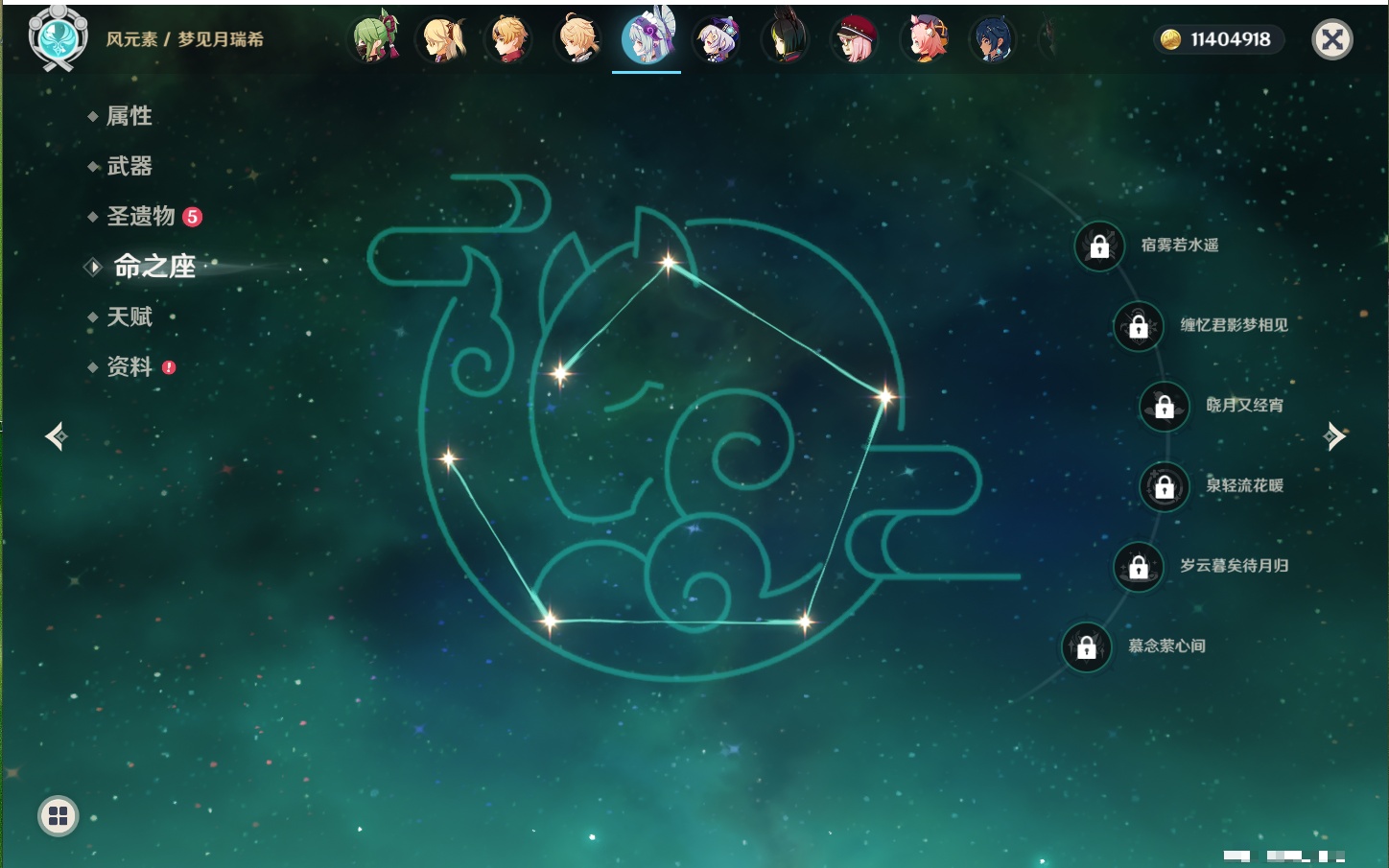
Task: Select the blonde braided traveler portrait
Action: coord(578,39)
